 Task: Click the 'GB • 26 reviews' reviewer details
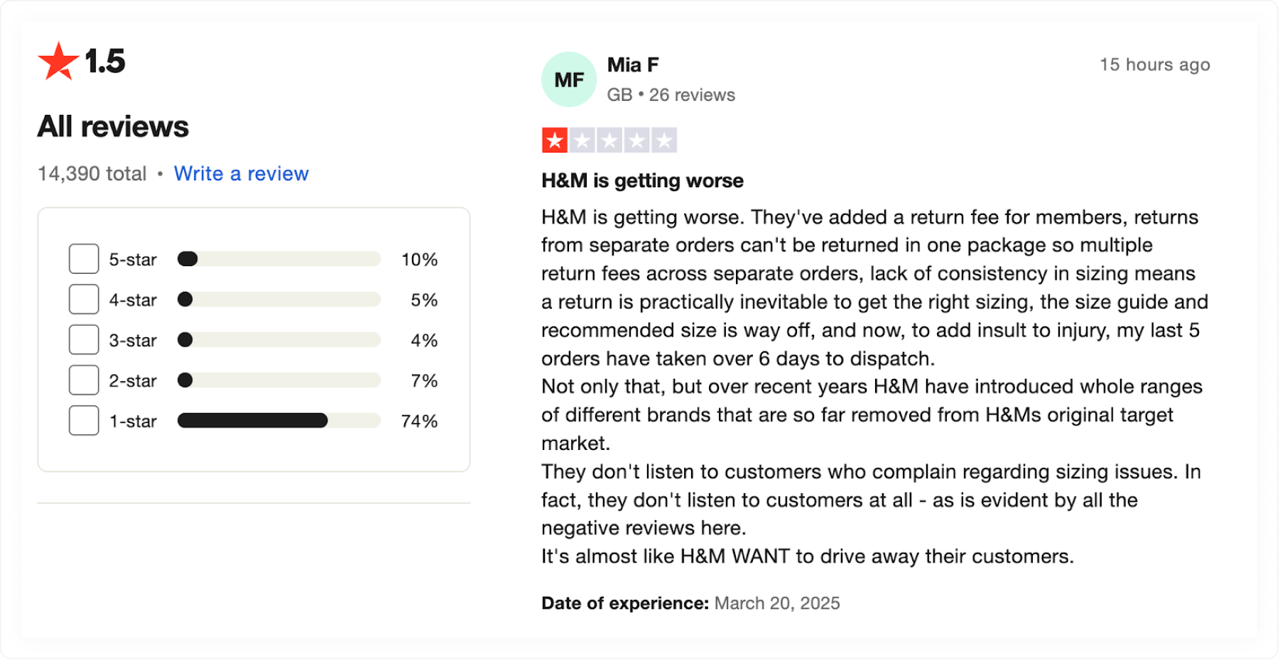point(671,95)
